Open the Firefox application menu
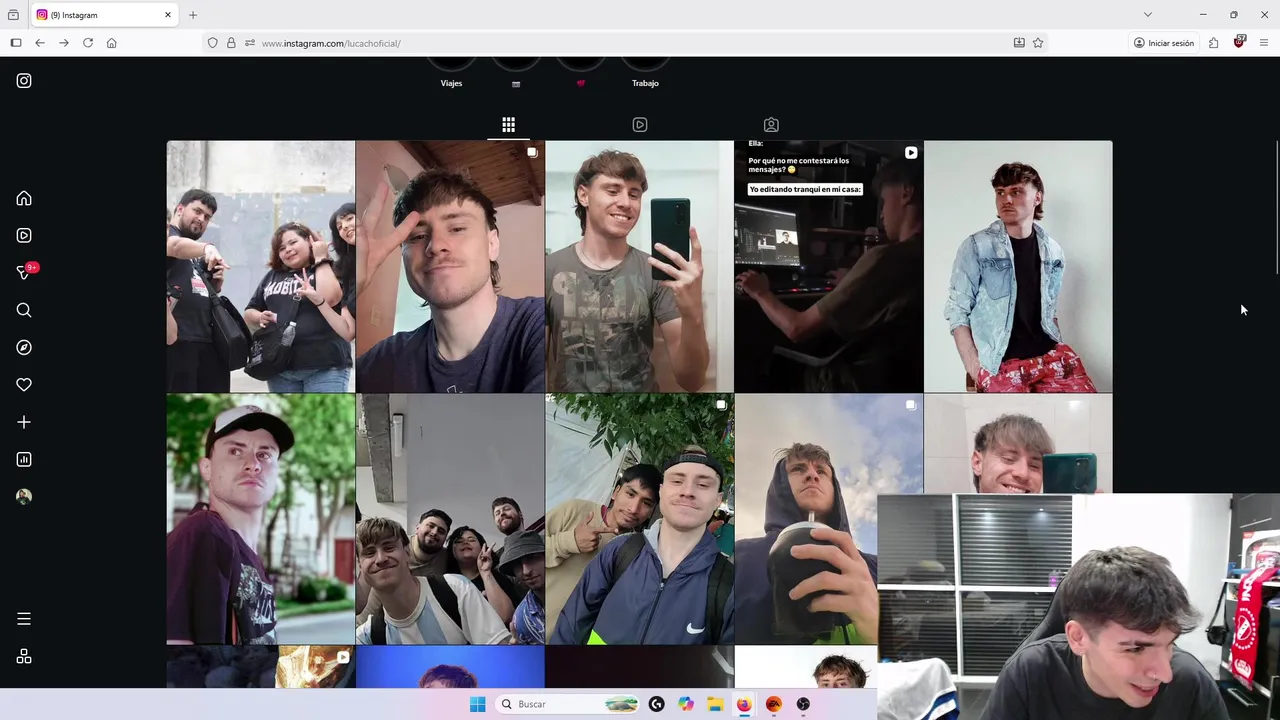 click(x=1264, y=43)
